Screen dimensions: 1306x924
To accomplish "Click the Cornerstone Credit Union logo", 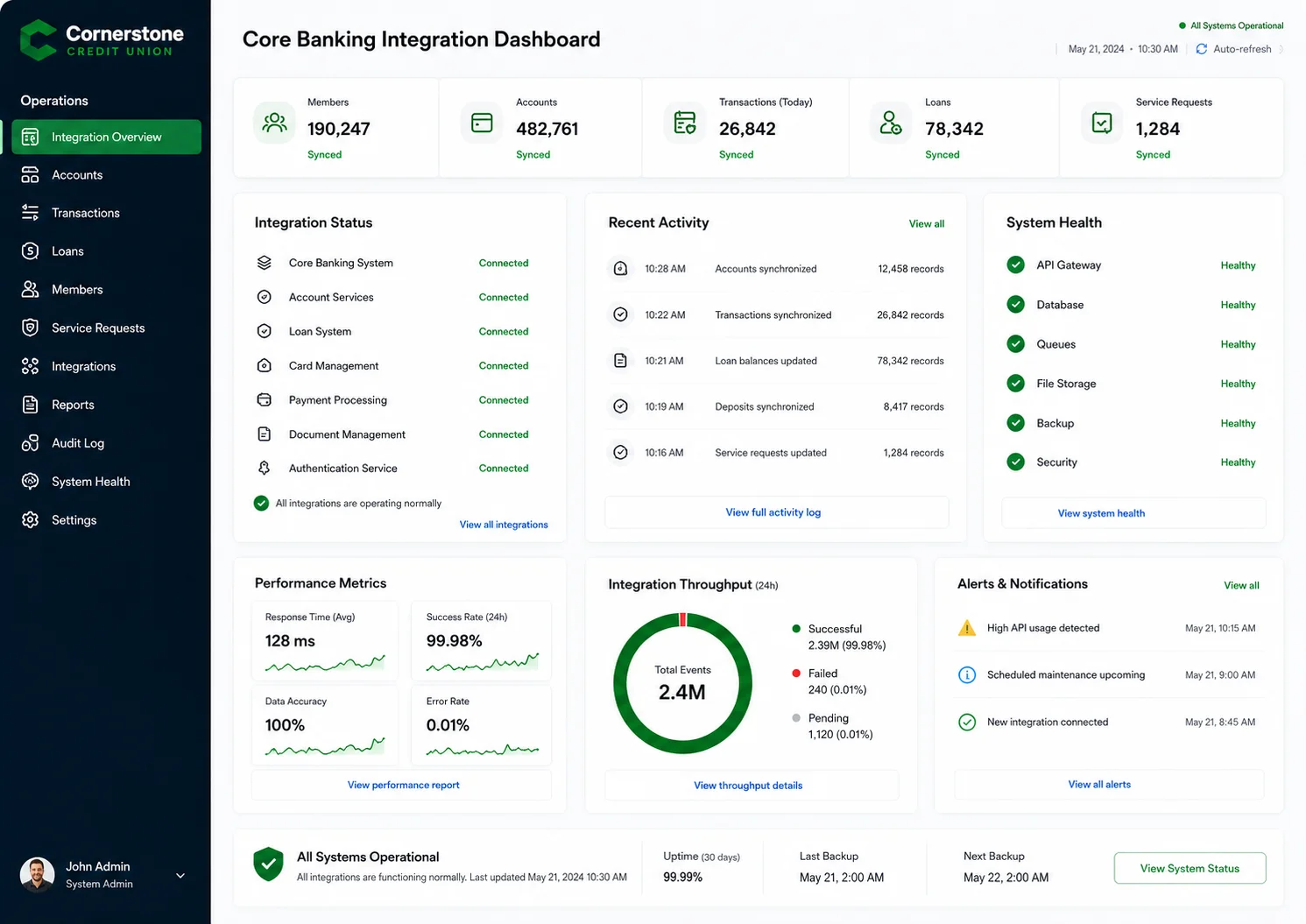I will coord(102,40).
